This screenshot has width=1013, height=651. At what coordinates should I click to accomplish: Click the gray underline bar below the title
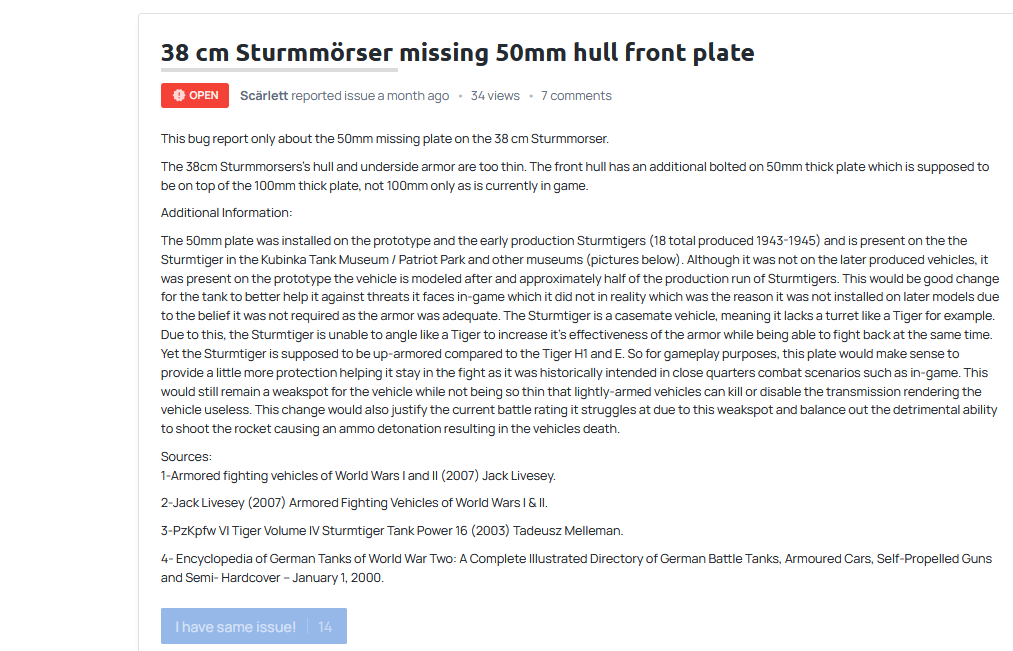click(279, 70)
